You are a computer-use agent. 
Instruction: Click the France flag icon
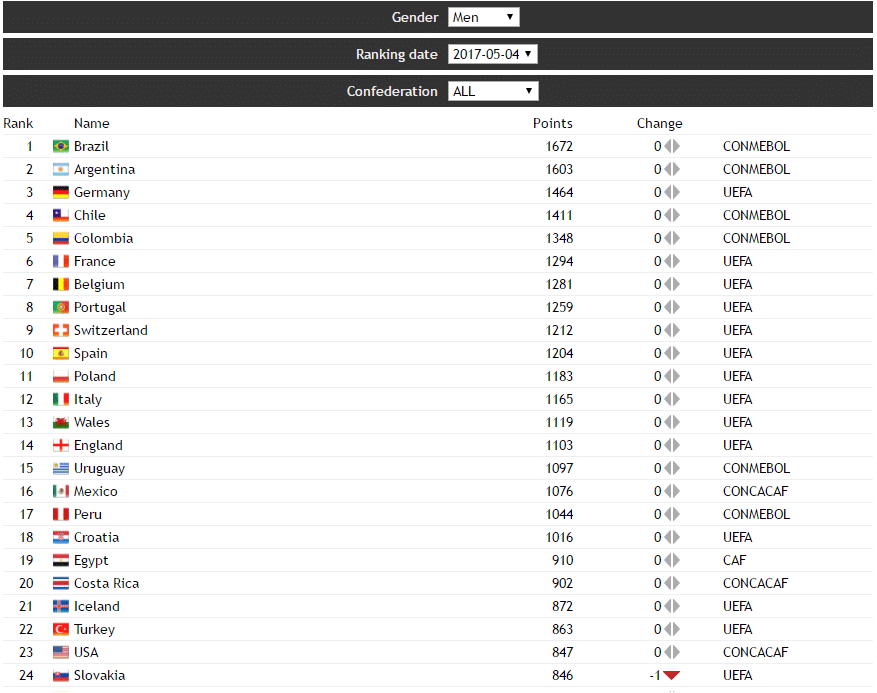click(60, 261)
